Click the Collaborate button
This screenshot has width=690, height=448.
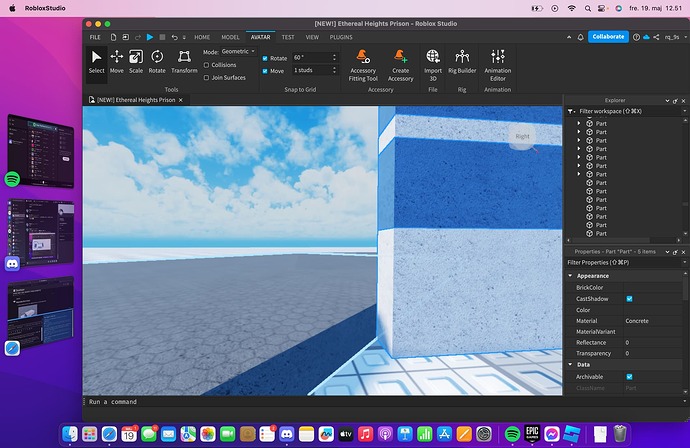point(607,36)
